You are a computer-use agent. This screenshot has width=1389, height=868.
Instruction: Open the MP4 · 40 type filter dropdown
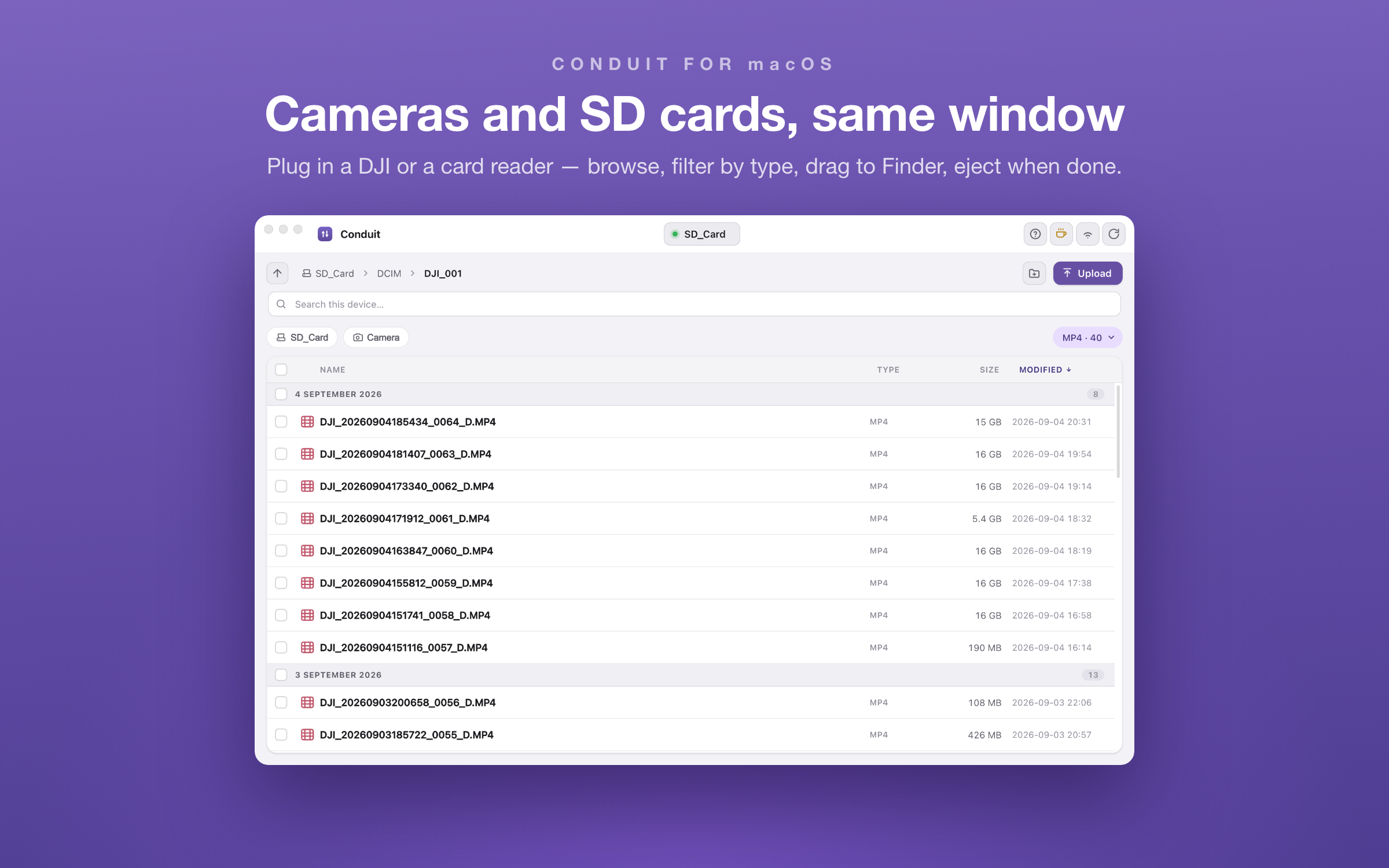coord(1087,337)
